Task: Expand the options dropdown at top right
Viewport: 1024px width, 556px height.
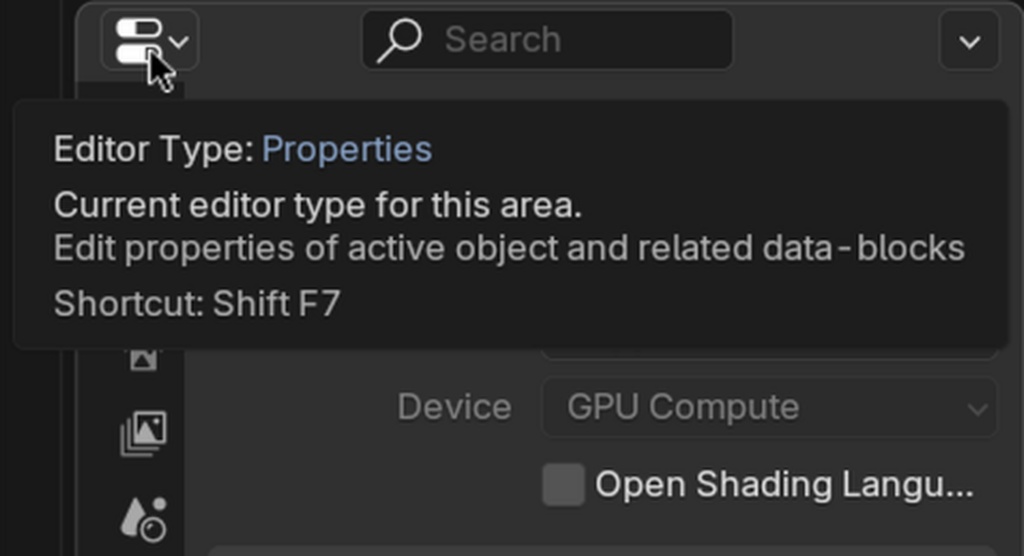Action: pos(969,42)
